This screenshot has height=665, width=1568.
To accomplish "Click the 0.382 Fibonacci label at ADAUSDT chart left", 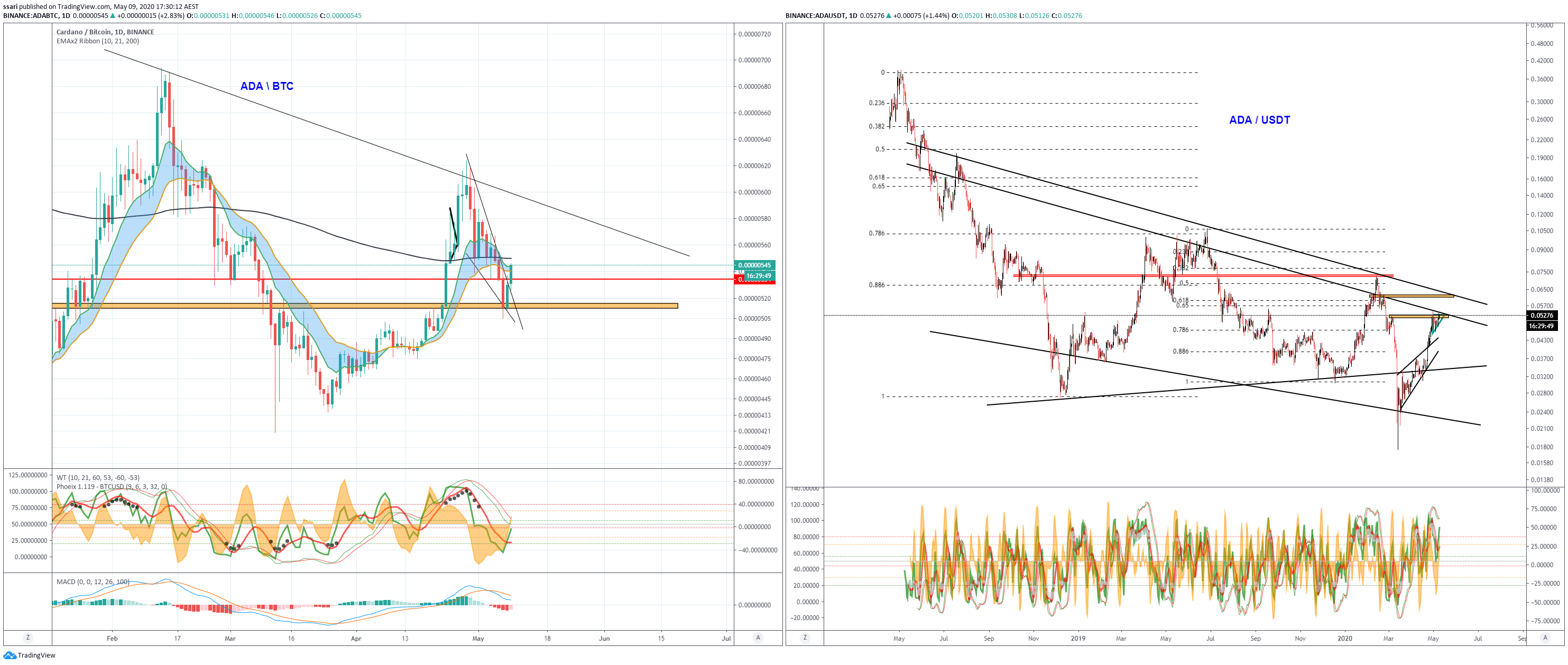I will point(877,126).
